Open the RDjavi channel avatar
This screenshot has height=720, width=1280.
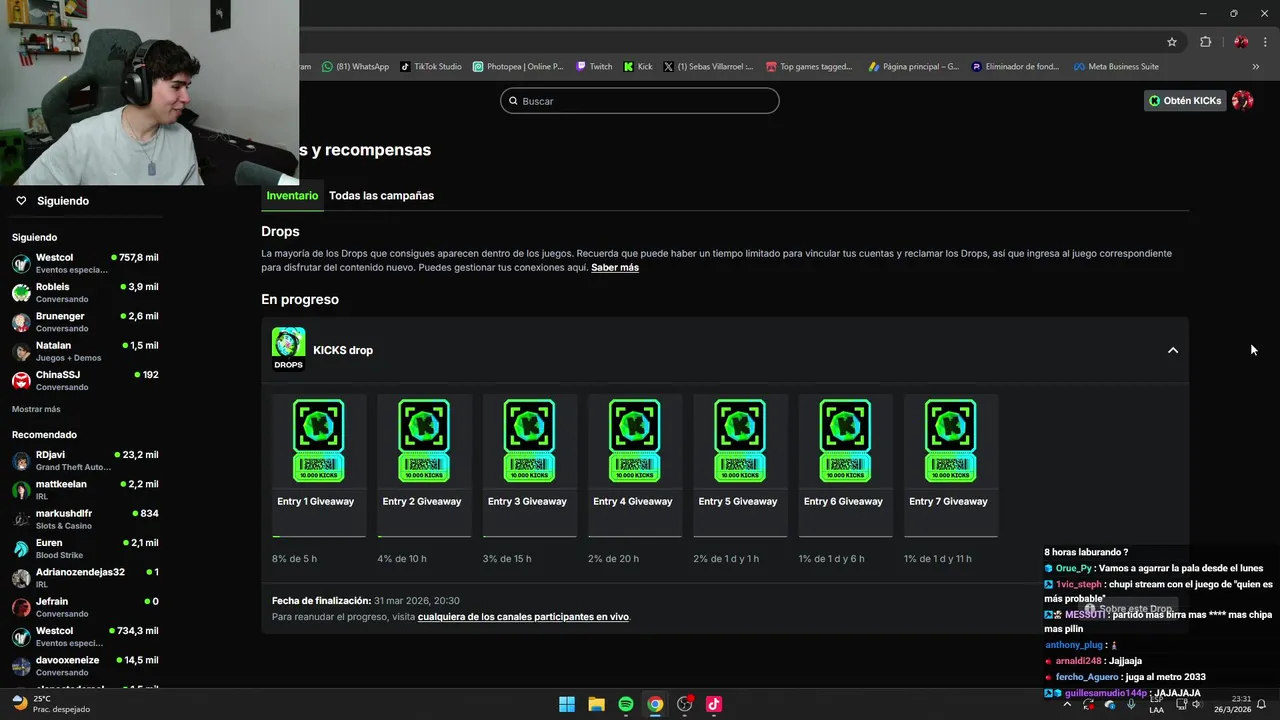tap(21, 461)
